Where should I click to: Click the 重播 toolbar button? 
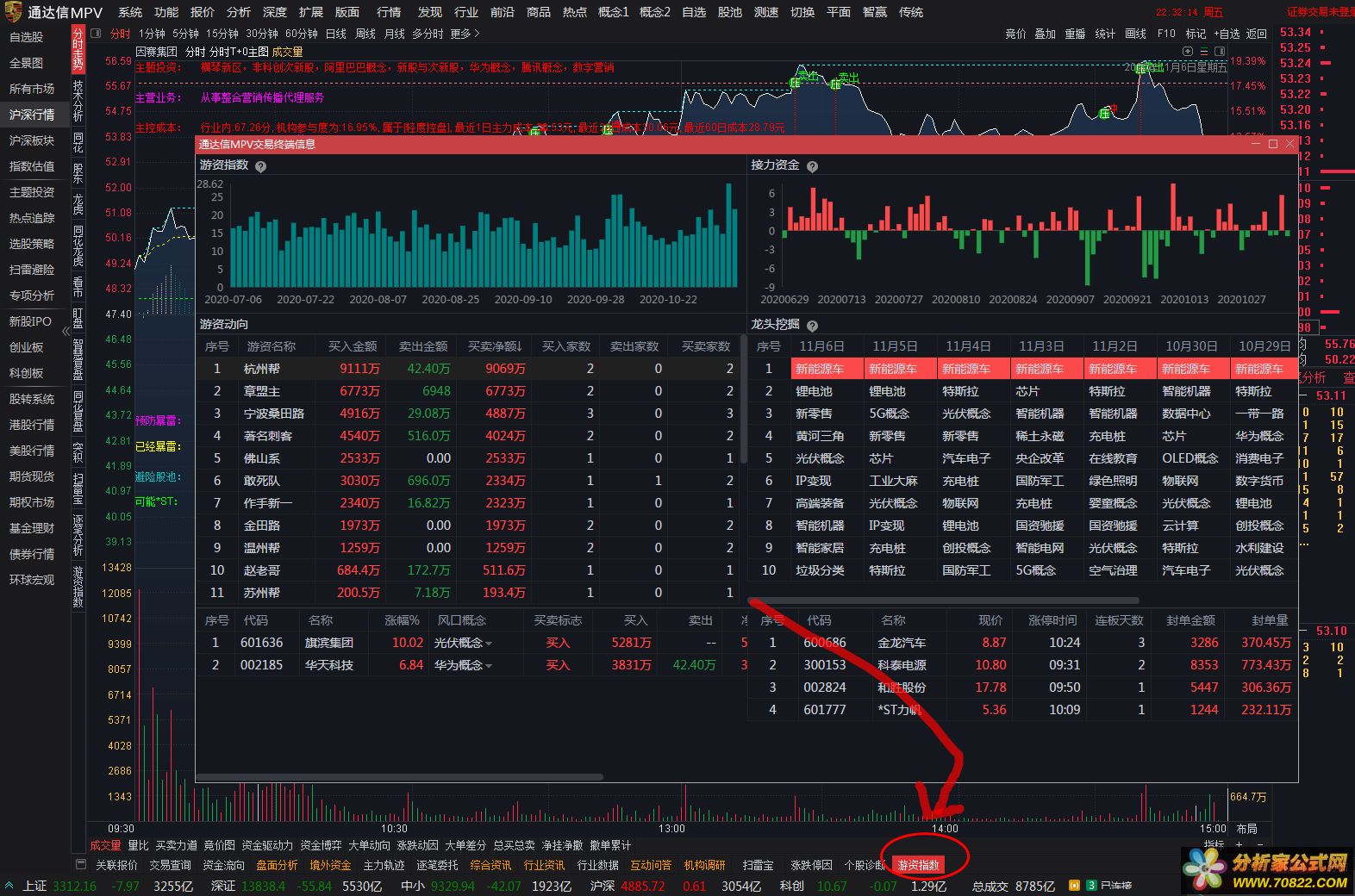(1075, 34)
